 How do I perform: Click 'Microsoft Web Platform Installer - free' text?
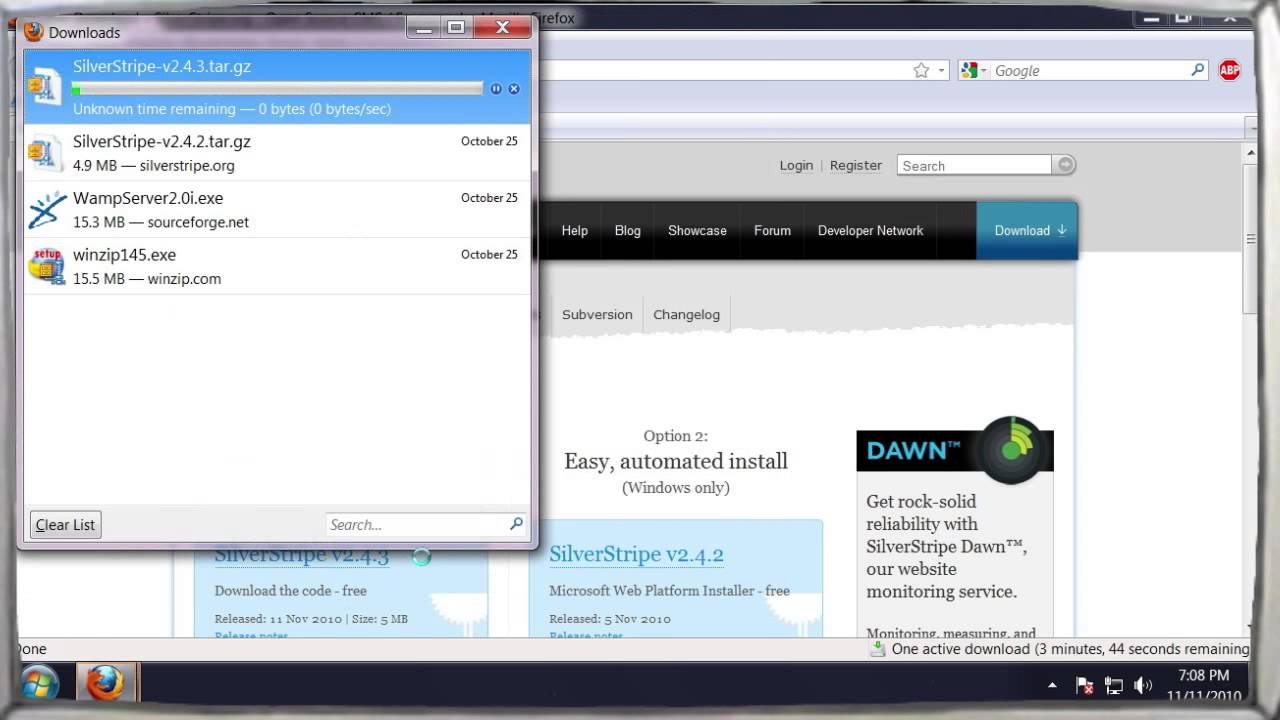click(669, 590)
